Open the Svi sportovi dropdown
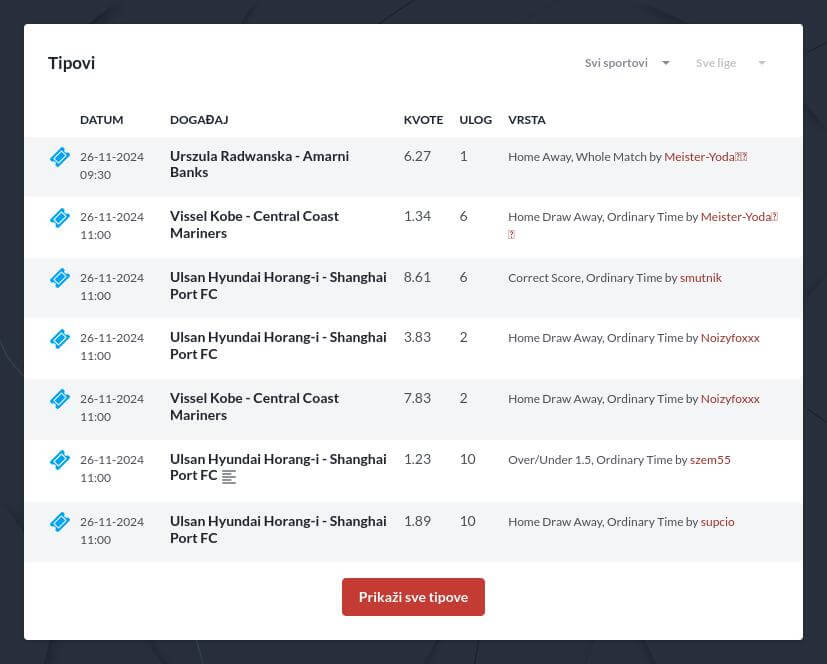 pos(617,63)
